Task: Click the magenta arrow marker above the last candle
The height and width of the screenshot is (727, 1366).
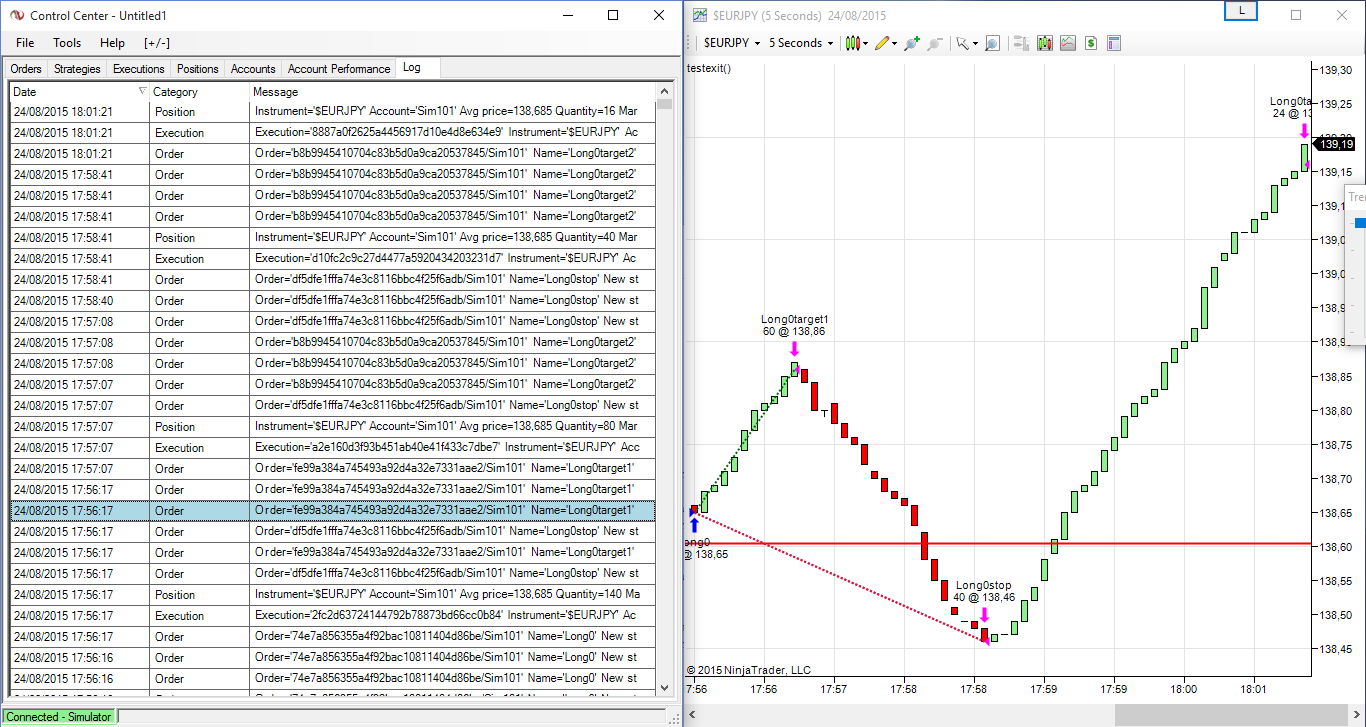Action: 1304,130
